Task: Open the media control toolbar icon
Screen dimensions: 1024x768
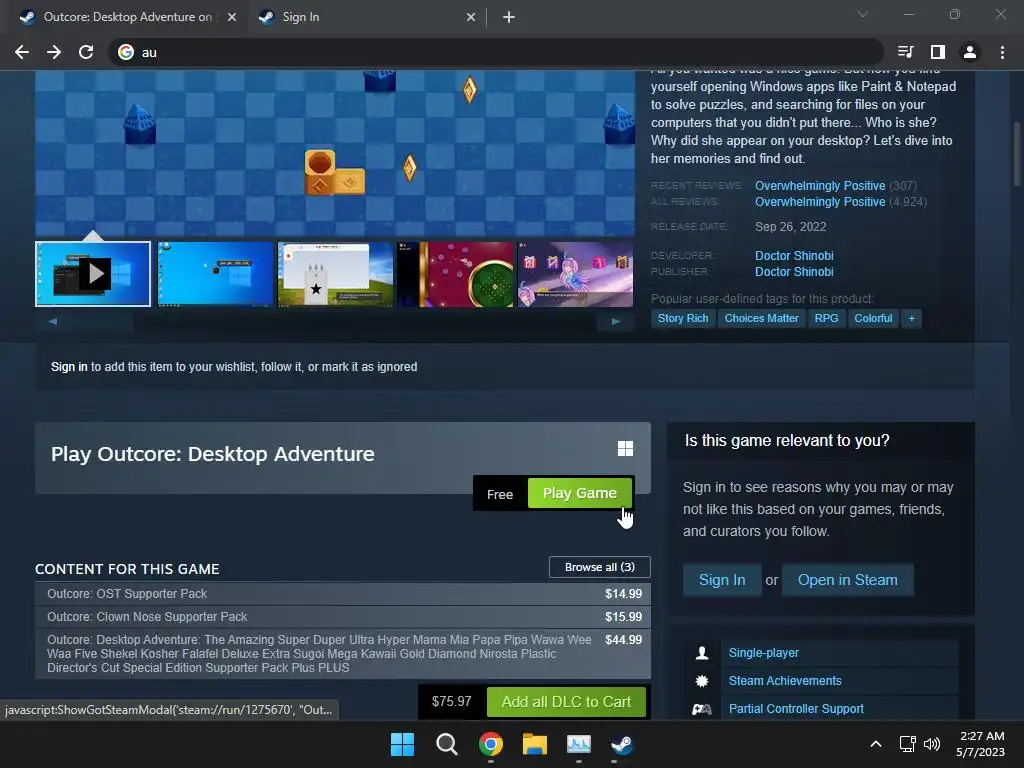Action: pyautogui.click(x=905, y=52)
